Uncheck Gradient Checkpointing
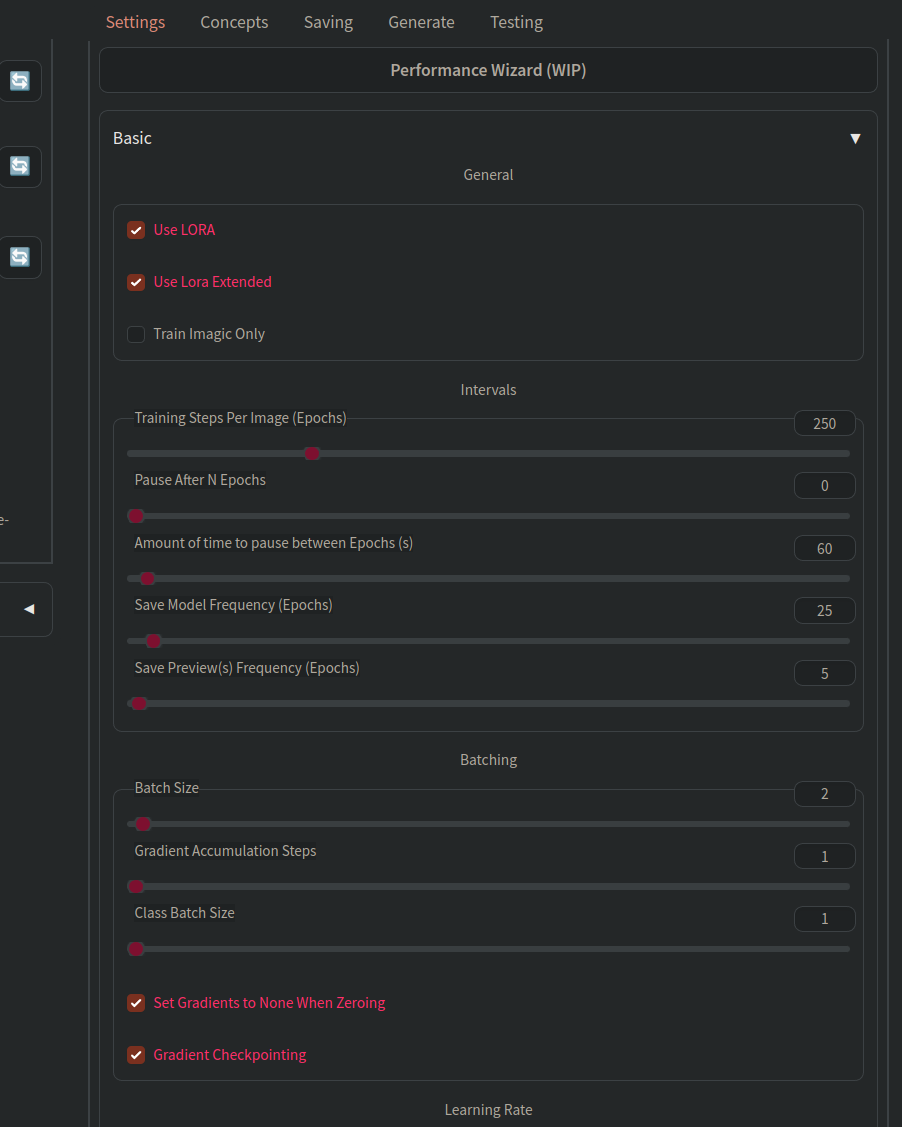 pos(136,1054)
